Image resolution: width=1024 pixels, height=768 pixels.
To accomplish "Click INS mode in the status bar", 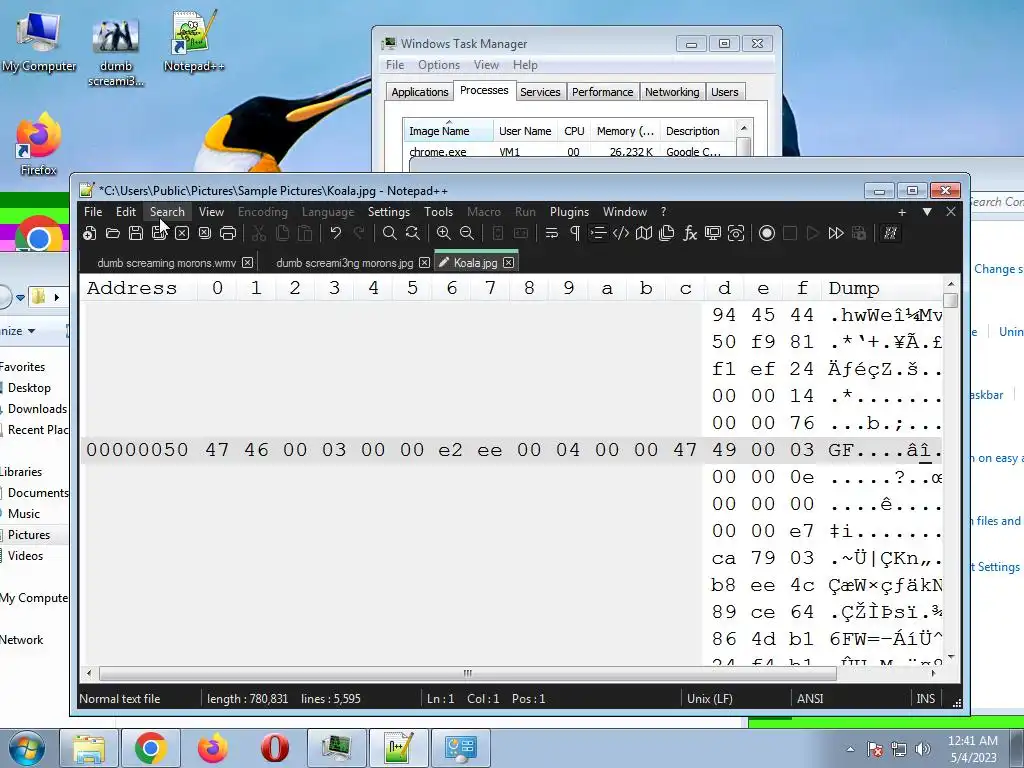I will (x=925, y=699).
